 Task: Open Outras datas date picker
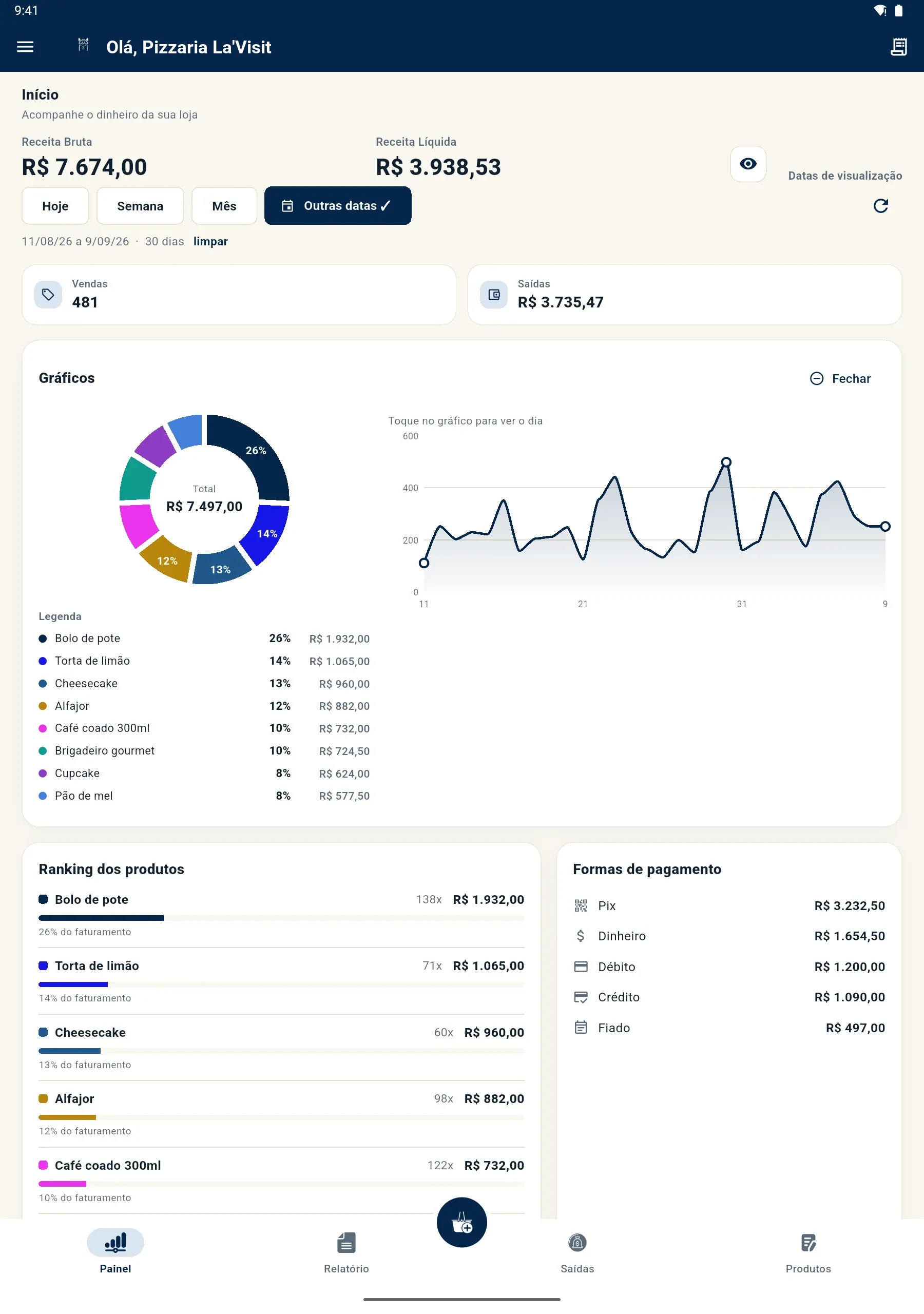(x=338, y=205)
